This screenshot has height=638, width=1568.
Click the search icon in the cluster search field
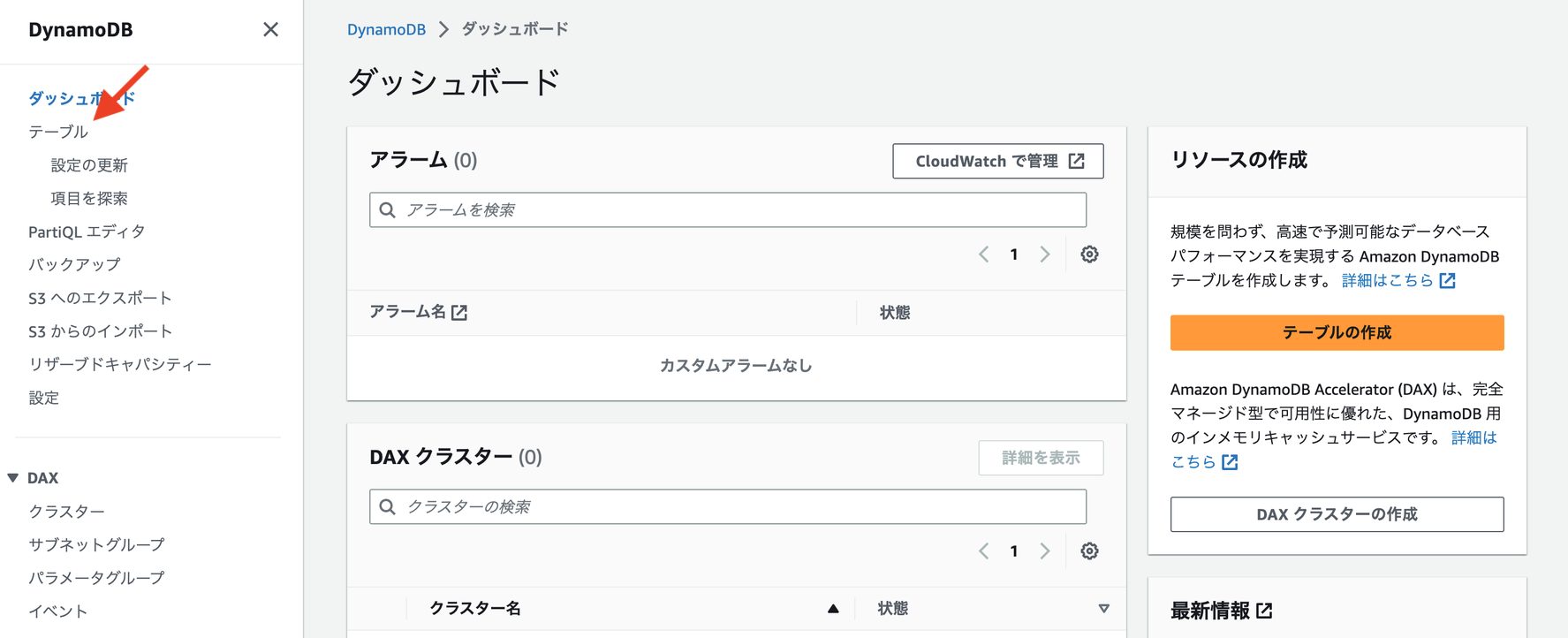pyautogui.click(x=387, y=506)
